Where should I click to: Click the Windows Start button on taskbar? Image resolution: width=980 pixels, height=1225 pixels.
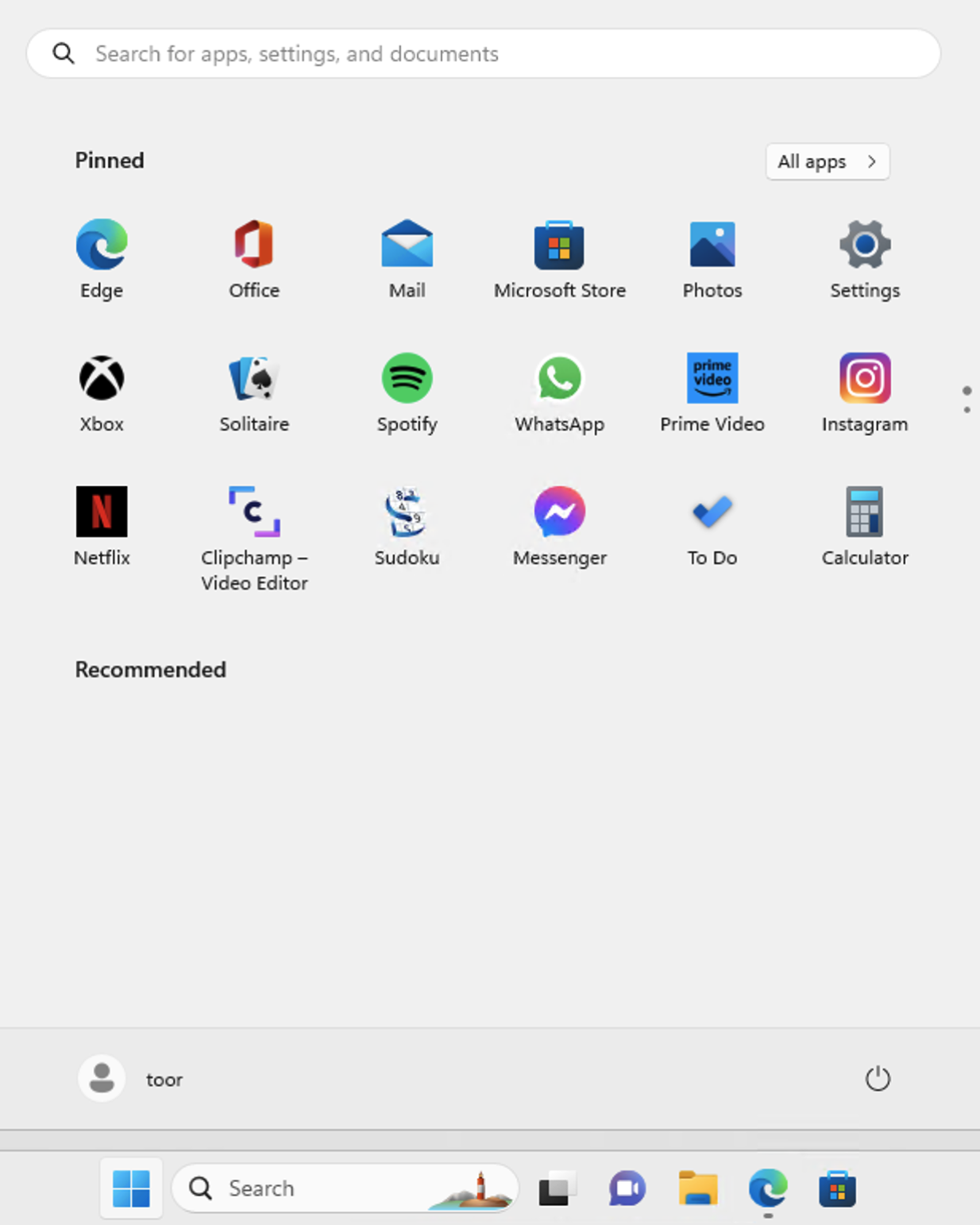point(131,1188)
